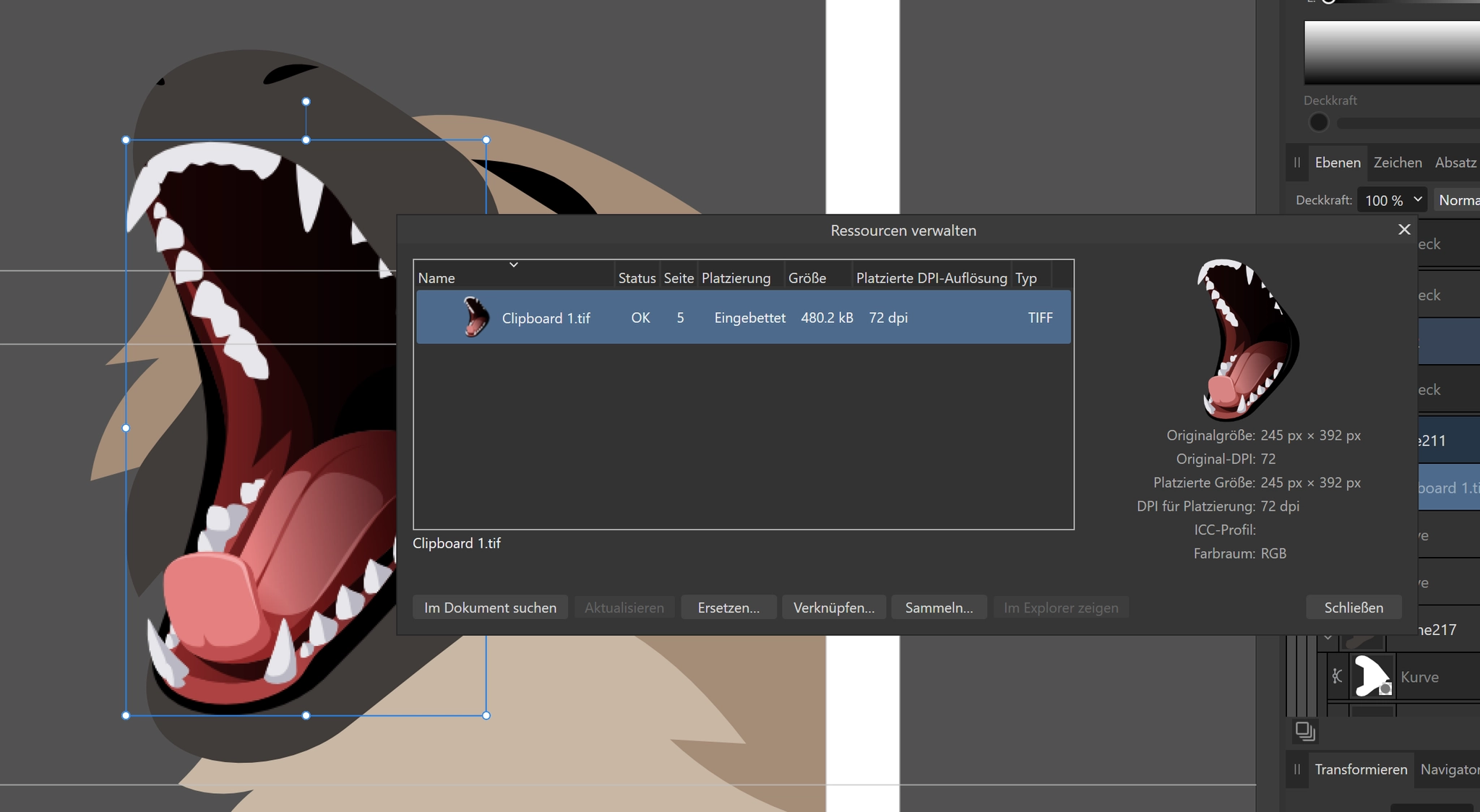Close the Ressourcen verwalten dialog with X

click(x=1404, y=230)
